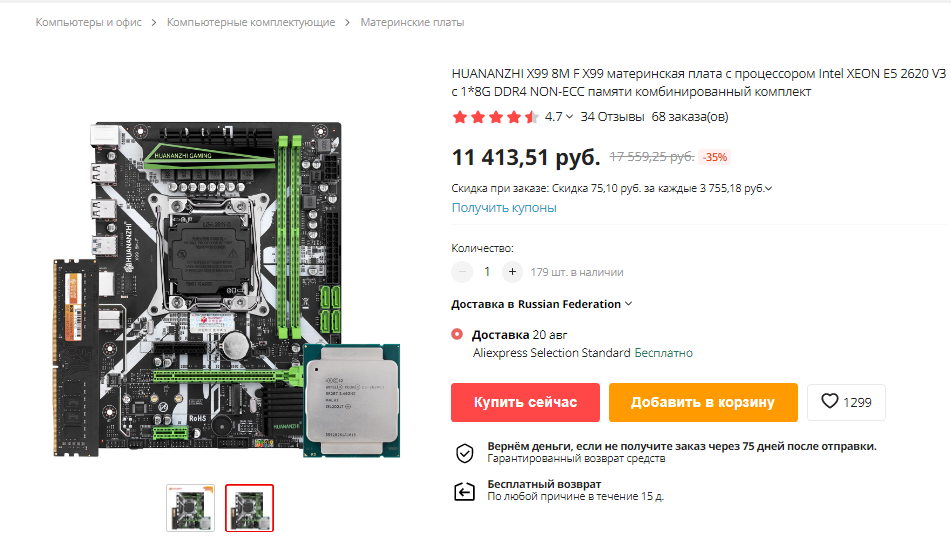Click the main motherboard product image
This screenshot has height=542, width=951.
pyautogui.click(x=226, y=289)
